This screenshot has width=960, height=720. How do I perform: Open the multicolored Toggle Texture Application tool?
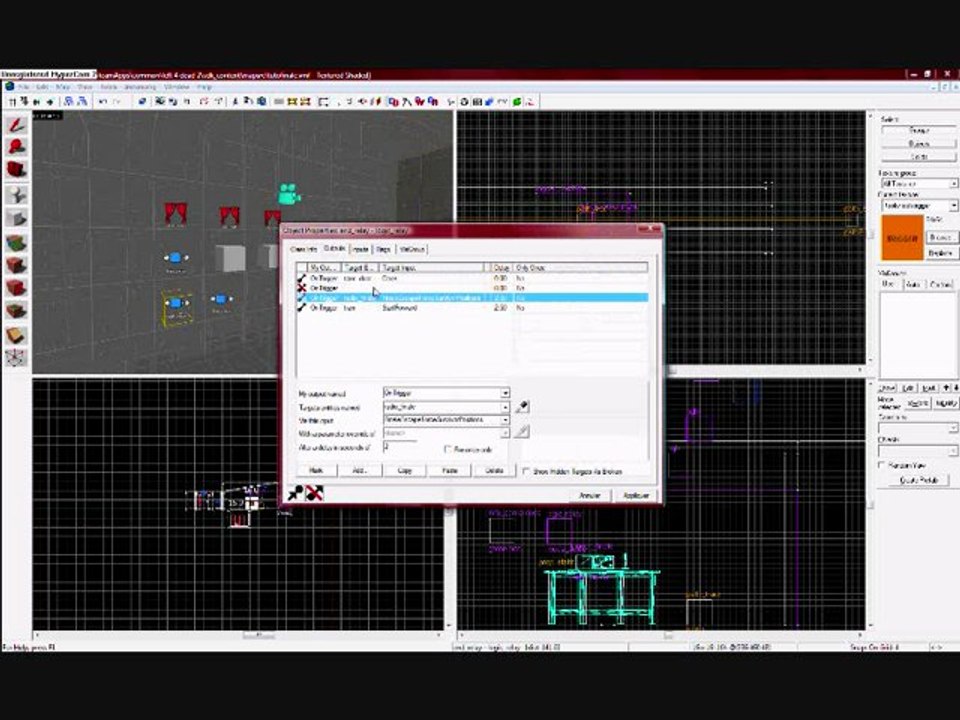(x=17, y=243)
